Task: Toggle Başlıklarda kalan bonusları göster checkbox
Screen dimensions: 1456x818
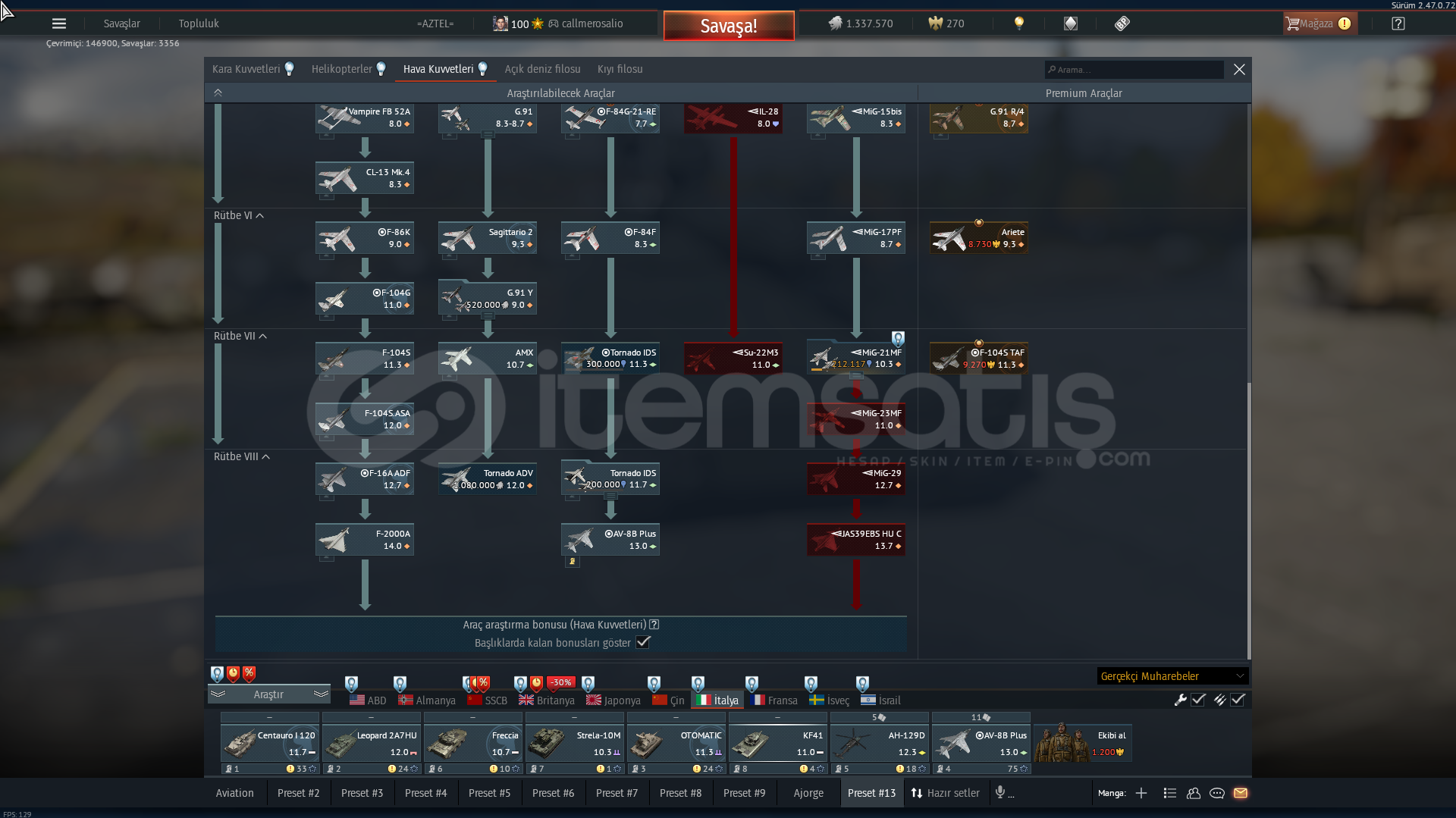Action: [643, 642]
